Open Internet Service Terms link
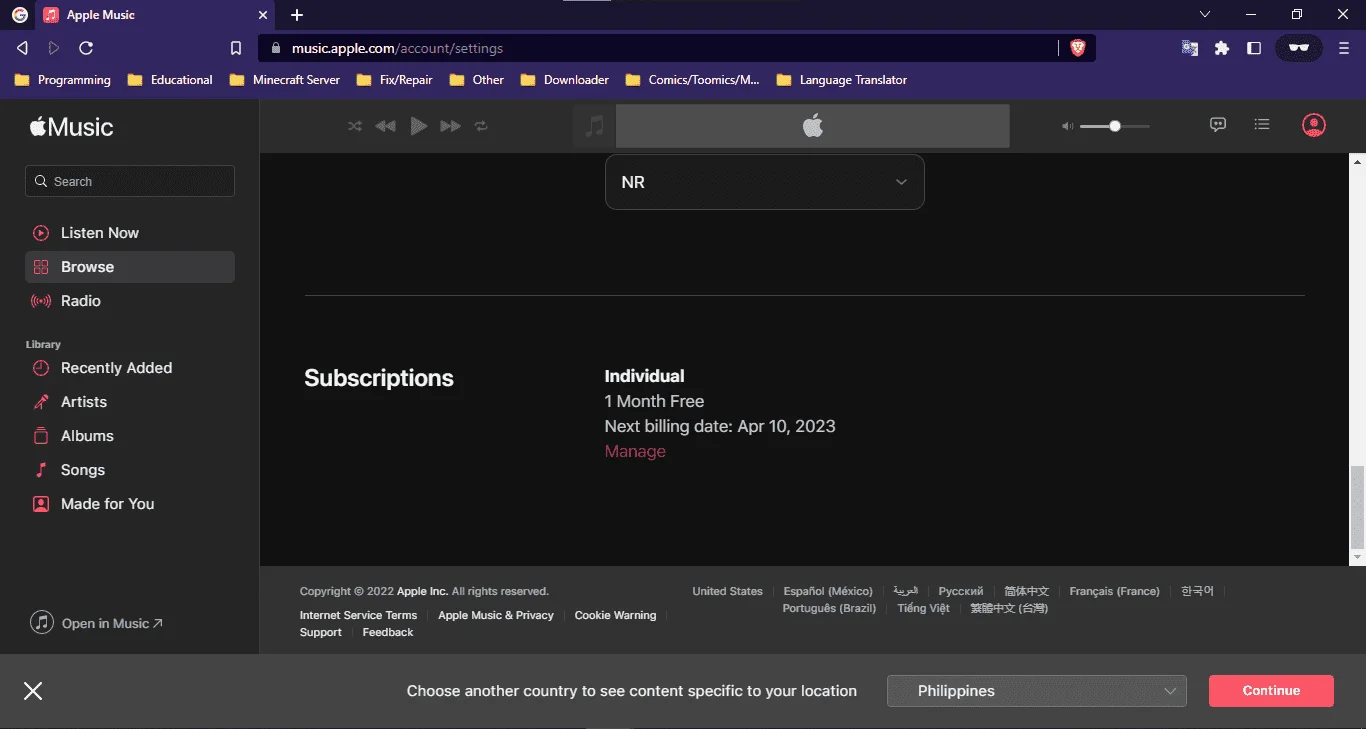Image resolution: width=1366 pixels, height=729 pixels. click(358, 615)
